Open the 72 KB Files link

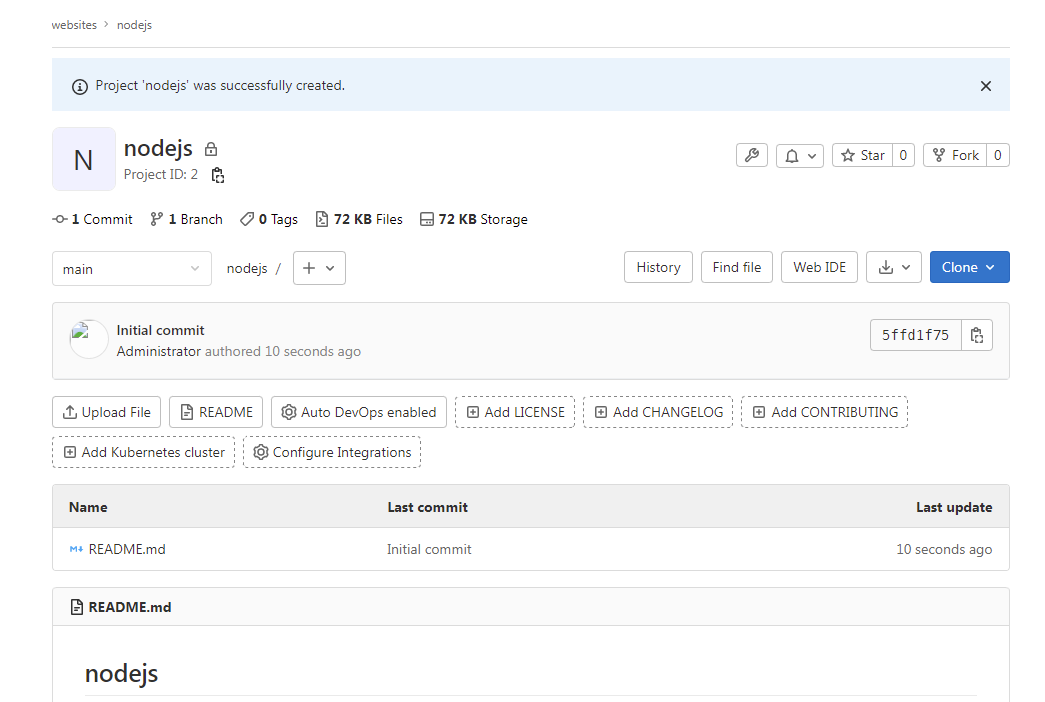(x=359, y=219)
